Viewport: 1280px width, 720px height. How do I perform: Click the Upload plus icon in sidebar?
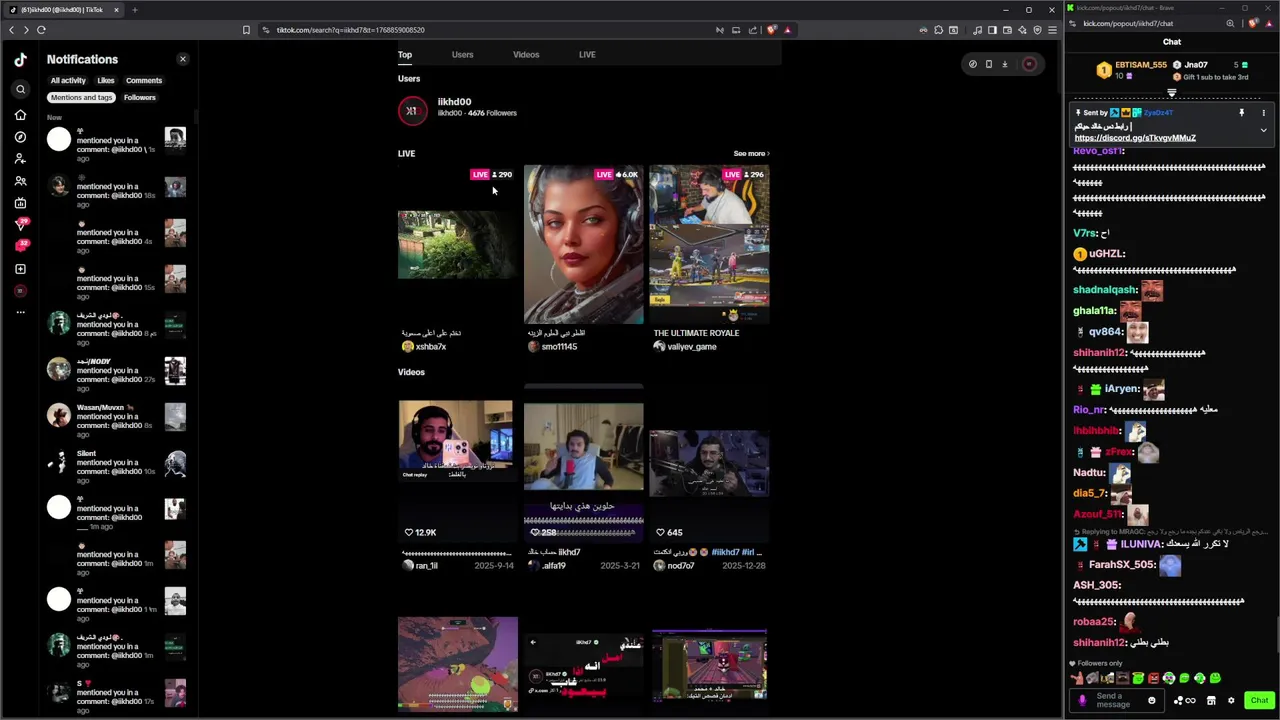(x=20, y=269)
